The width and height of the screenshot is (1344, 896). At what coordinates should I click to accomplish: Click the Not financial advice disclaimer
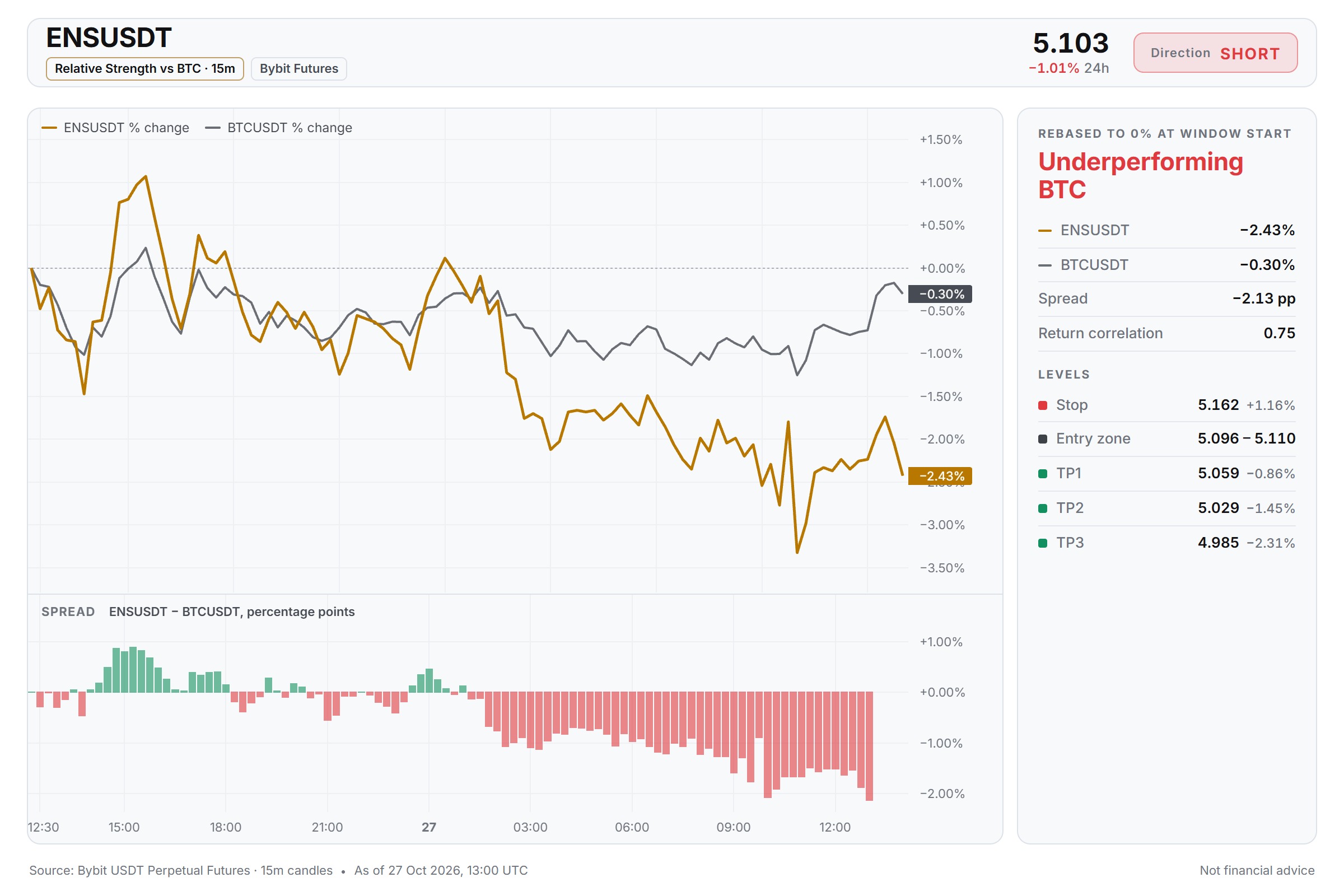click(x=1257, y=871)
